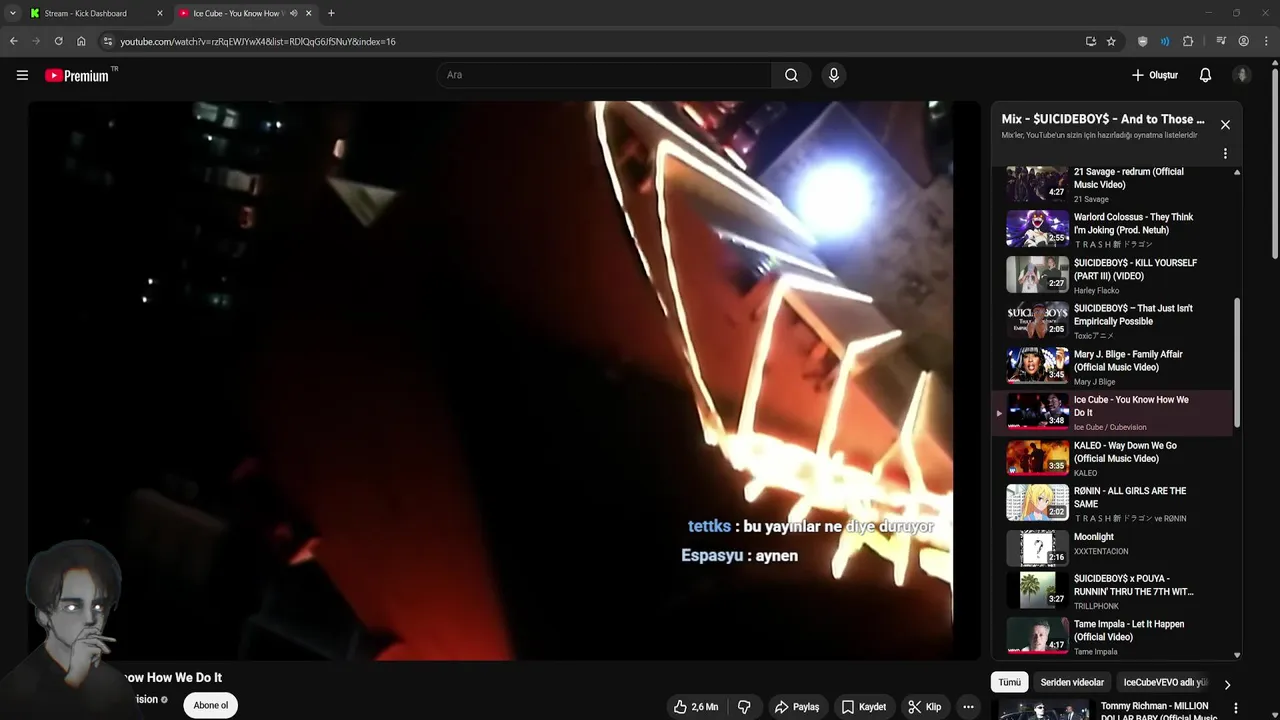
Task: Play RØNIN - ALL GIRLS ARE THE SAME
Action: (x=1113, y=504)
